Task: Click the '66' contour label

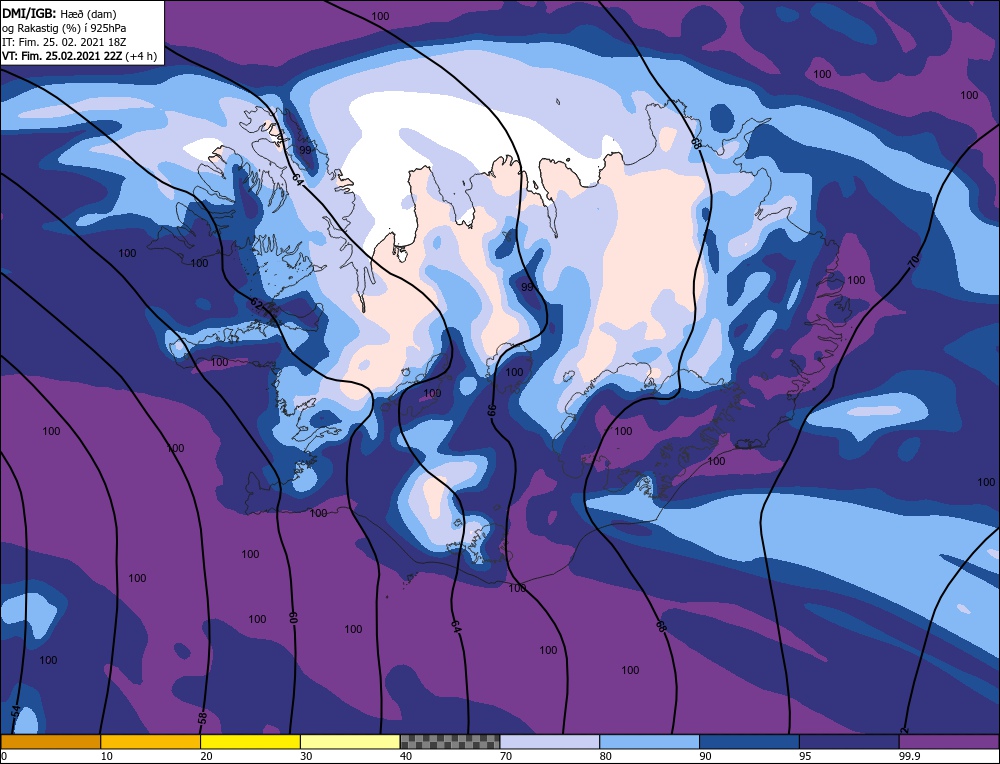Action: [492, 410]
